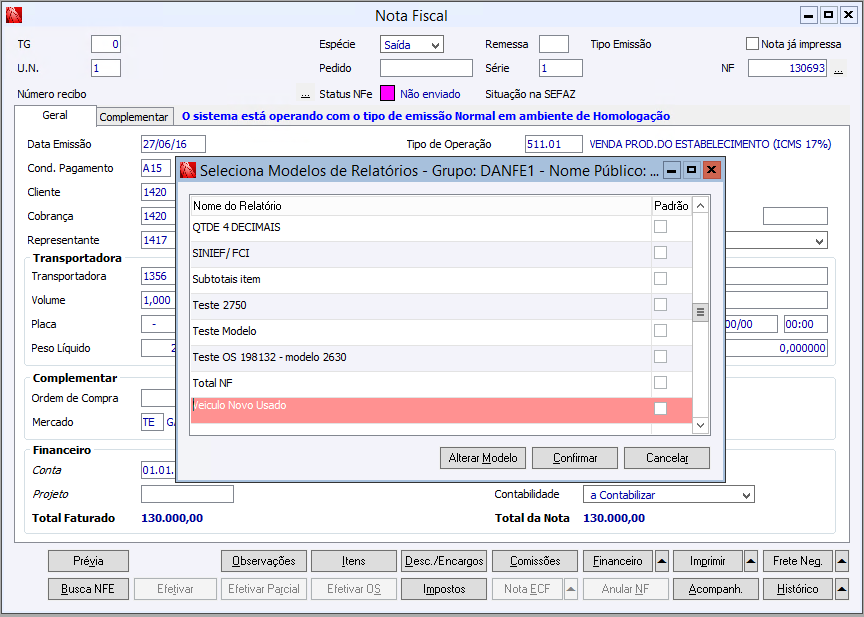This screenshot has width=864, height=617.
Task: Click the Nome do Relatório column header
Action: [421, 205]
